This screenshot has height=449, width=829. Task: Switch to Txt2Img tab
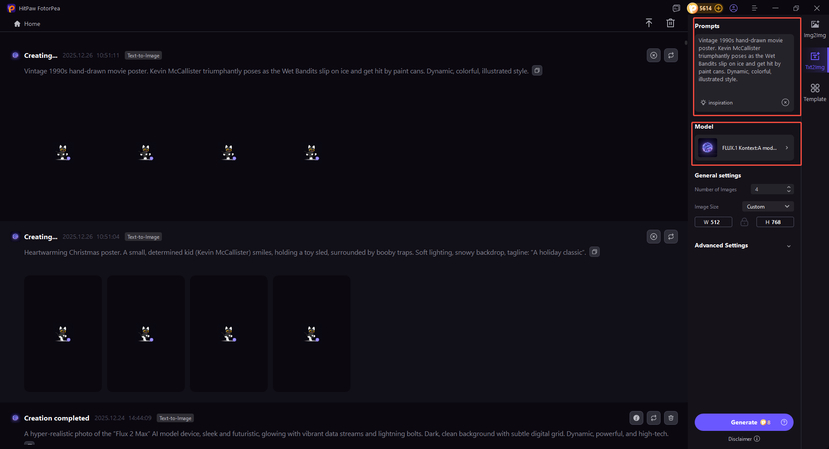click(815, 60)
